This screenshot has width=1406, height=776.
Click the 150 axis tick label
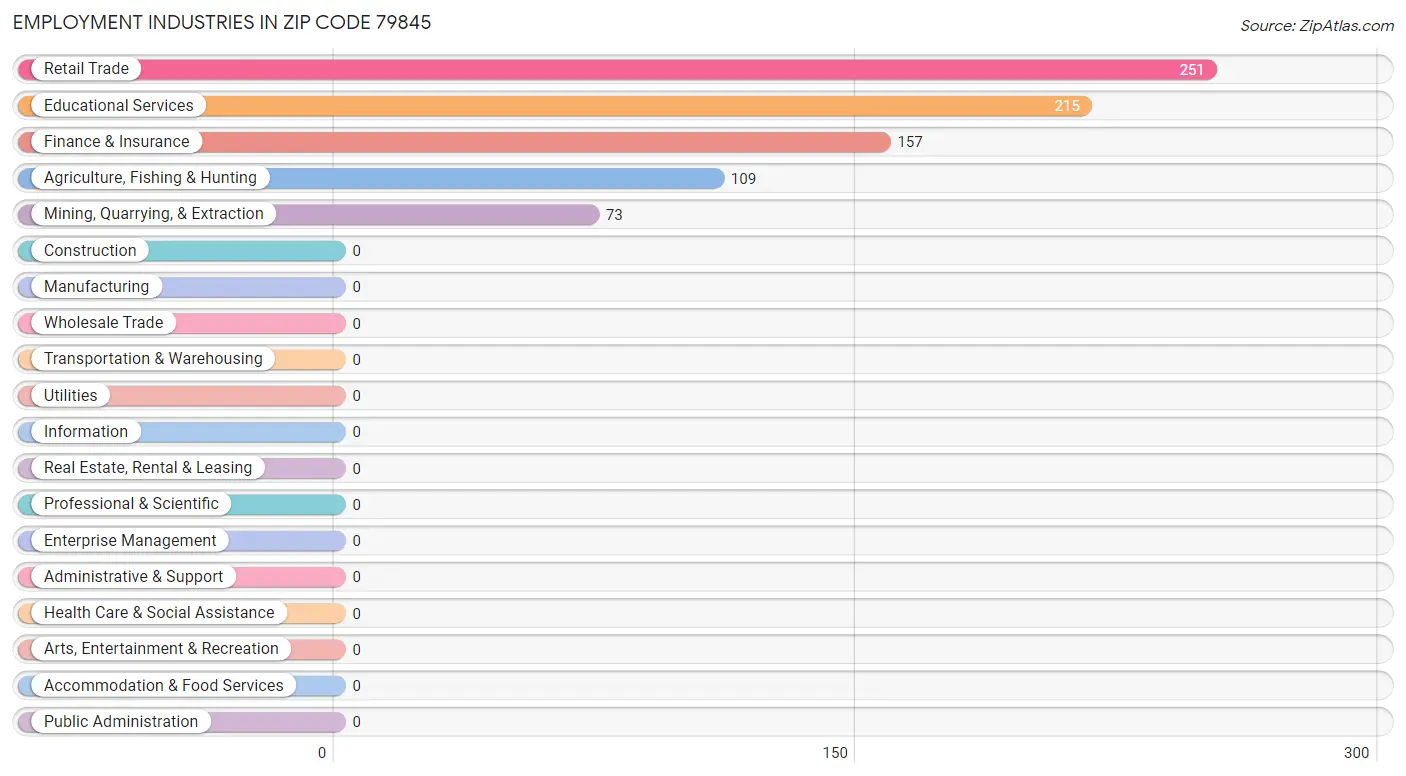point(835,753)
